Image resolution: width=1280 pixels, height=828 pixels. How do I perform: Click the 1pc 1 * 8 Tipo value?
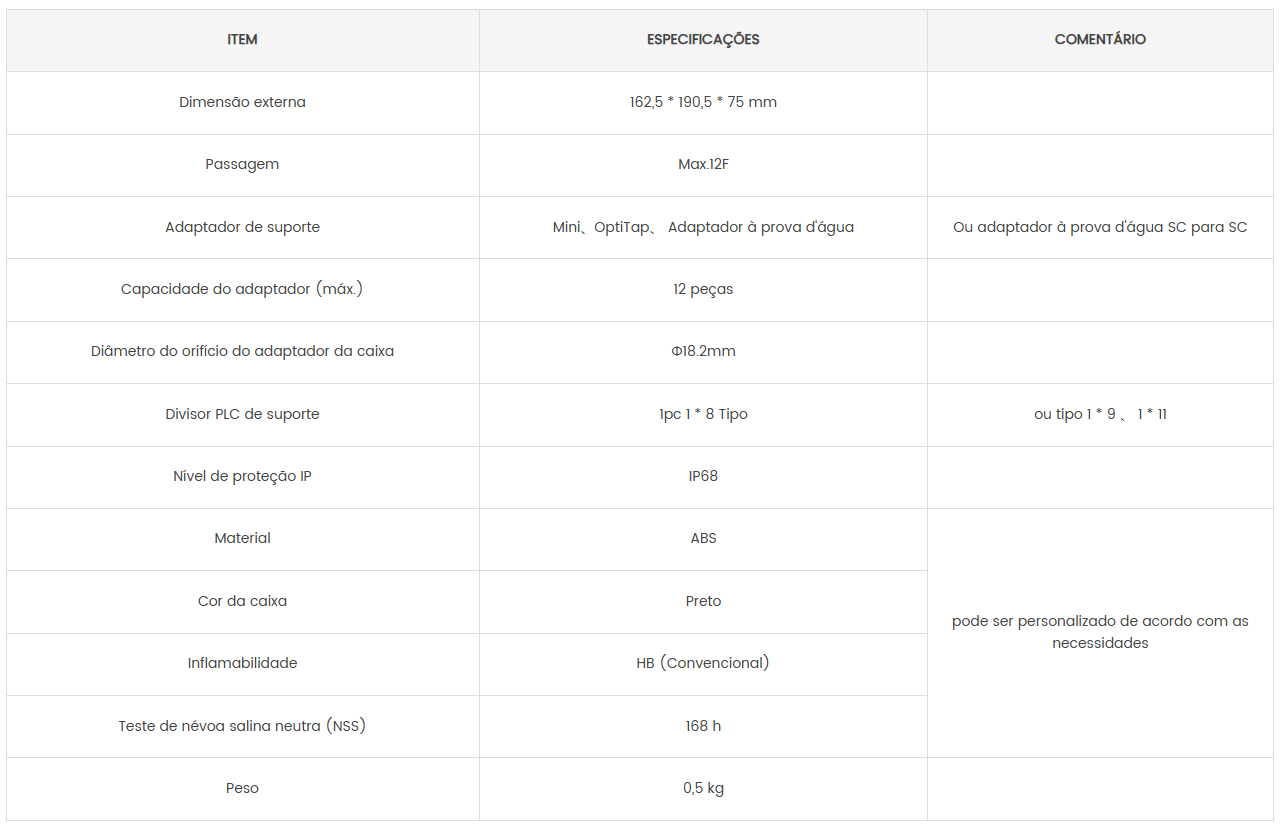pyautogui.click(x=703, y=414)
